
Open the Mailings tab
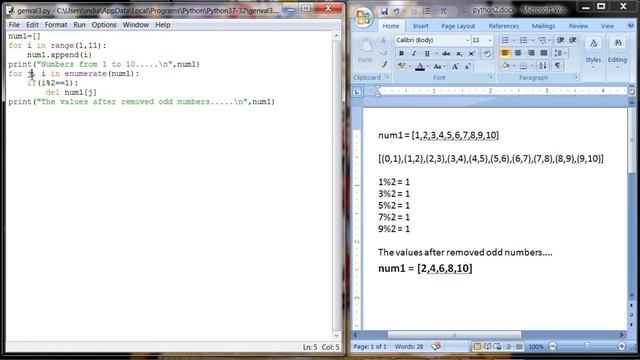click(543, 26)
